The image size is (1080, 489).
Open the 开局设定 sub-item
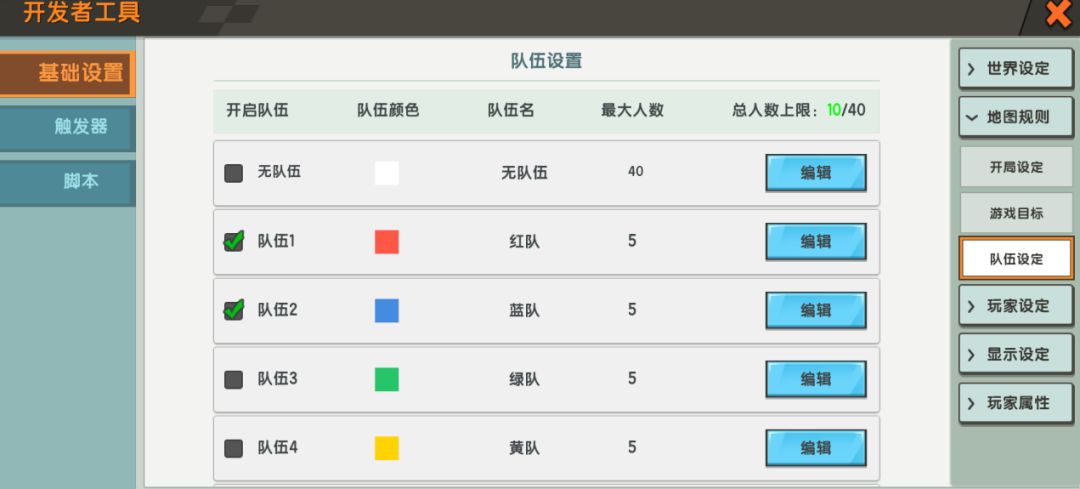1016,167
